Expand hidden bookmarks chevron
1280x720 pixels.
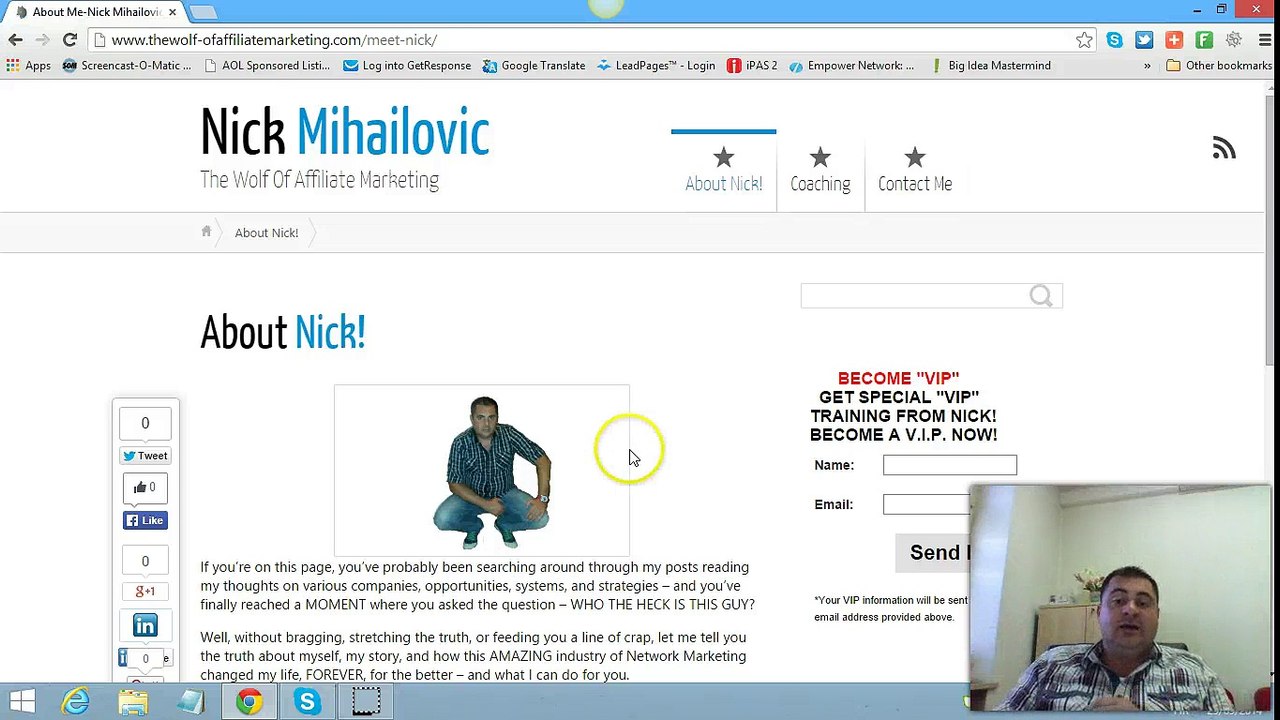[x=1147, y=66]
